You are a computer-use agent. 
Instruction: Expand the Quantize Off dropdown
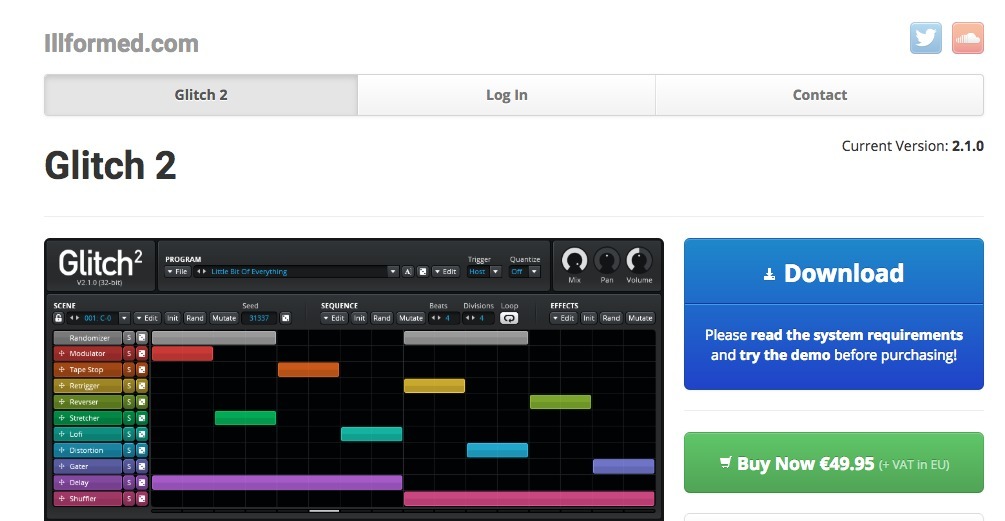[x=524, y=272]
